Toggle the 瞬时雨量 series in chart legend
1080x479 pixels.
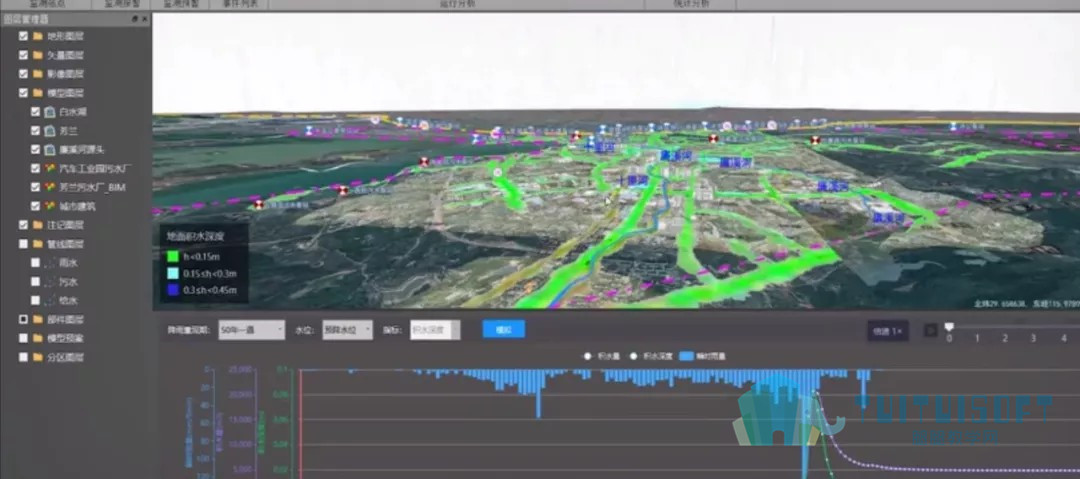click(x=703, y=356)
